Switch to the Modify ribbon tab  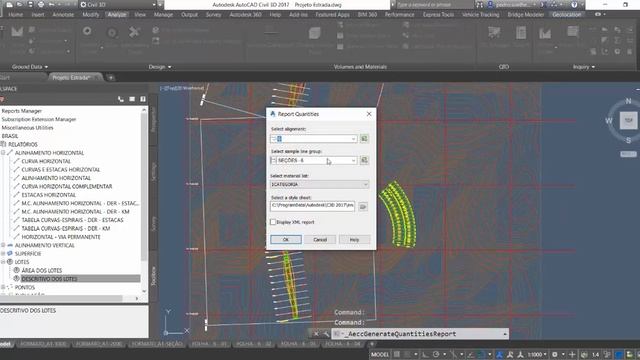[91, 15]
